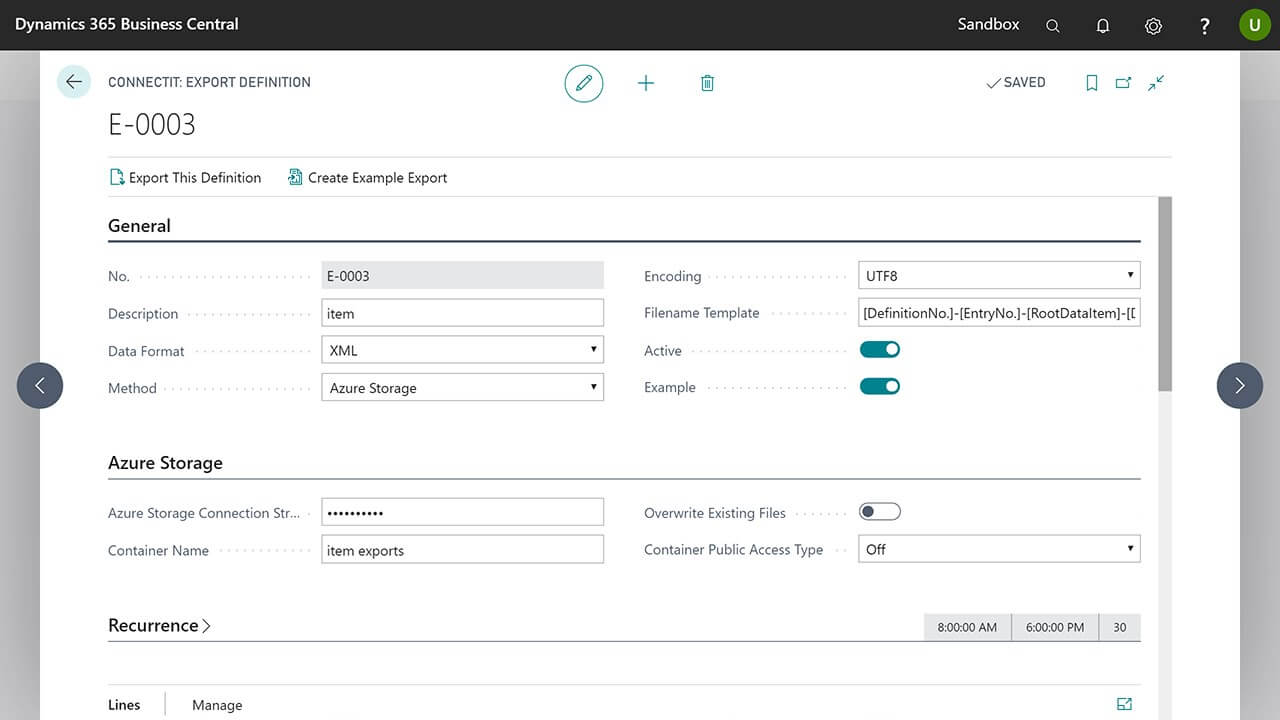Screen dimensions: 1280x720
Task: Open notifications bell icon
Action: (1103, 26)
